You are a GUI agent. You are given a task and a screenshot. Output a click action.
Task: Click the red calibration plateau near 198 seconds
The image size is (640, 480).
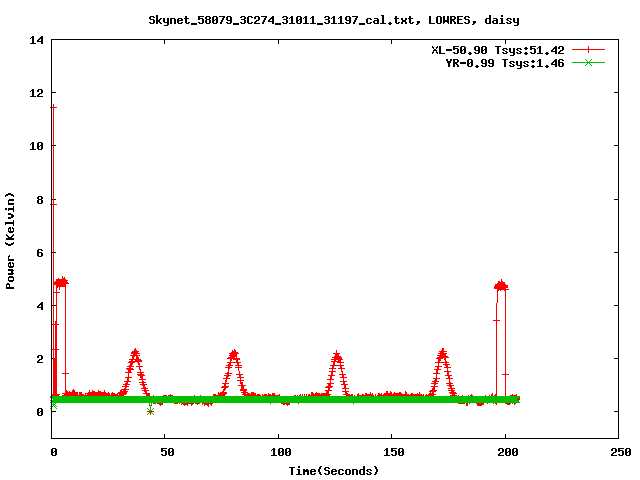[x=501, y=285]
